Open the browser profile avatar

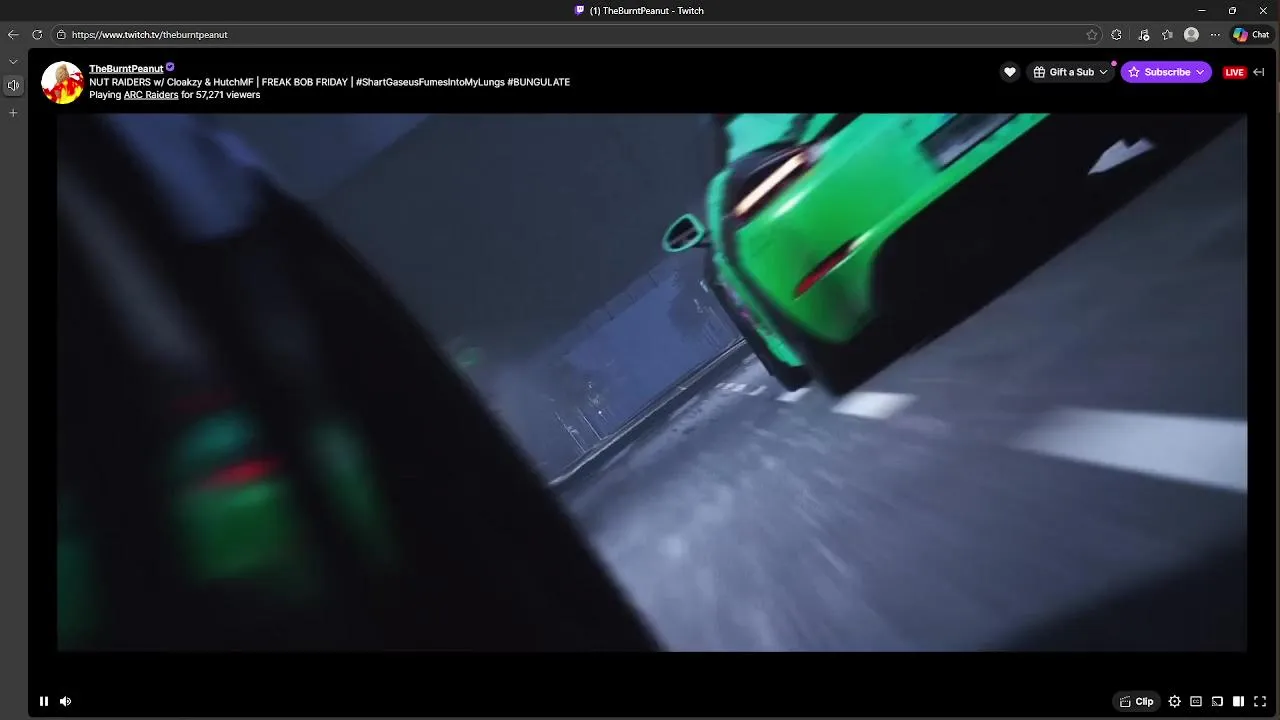point(1191,34)
